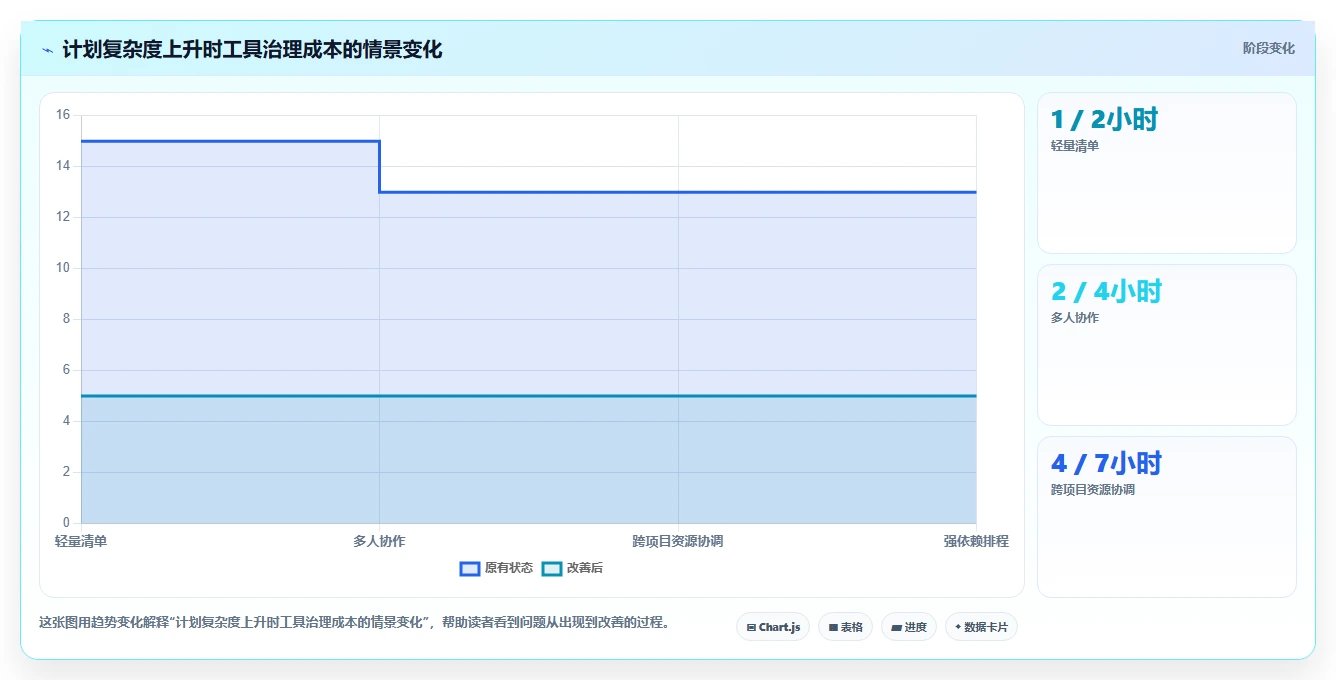Click the chart title 计划复杂度上升时工具治理成本的情景变化
The image size is (1336, 680).
[x=252, y=49]
